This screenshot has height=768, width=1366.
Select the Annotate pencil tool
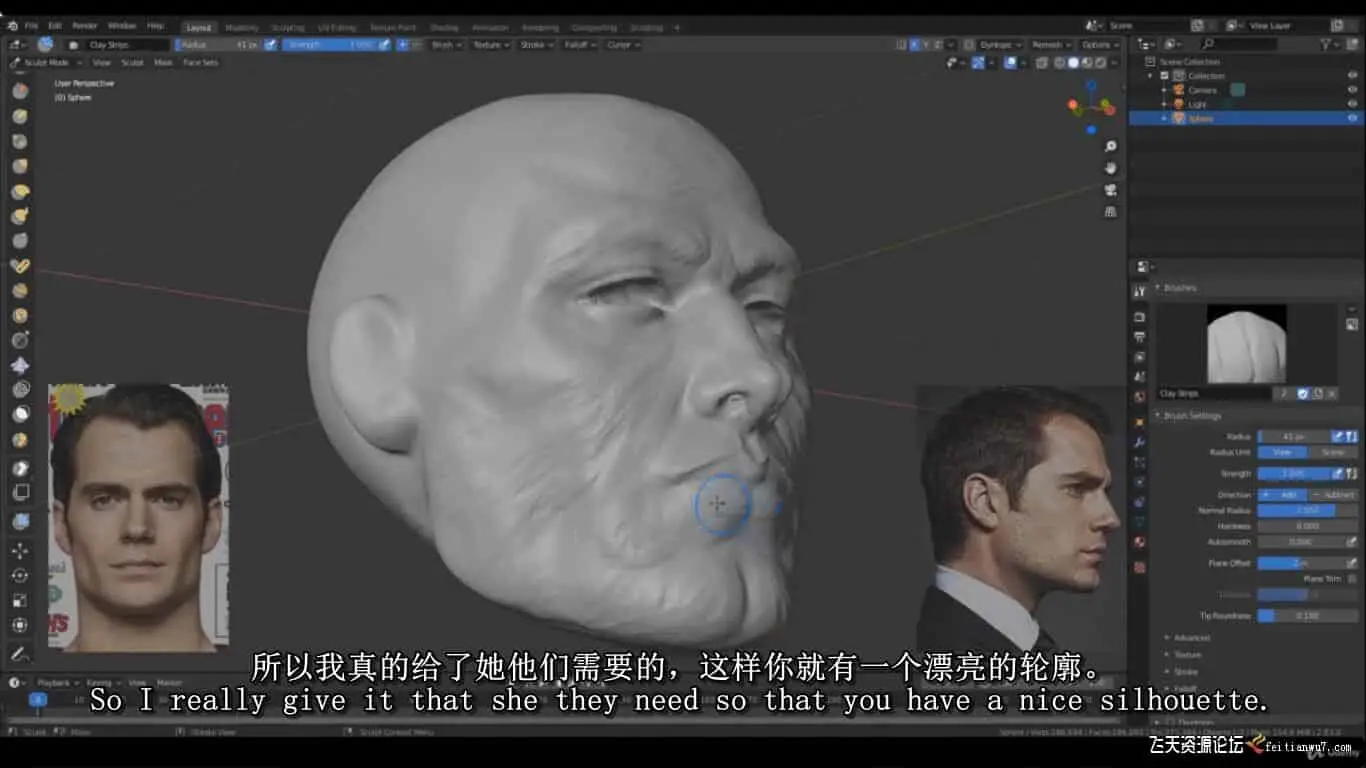pos(19,654)
